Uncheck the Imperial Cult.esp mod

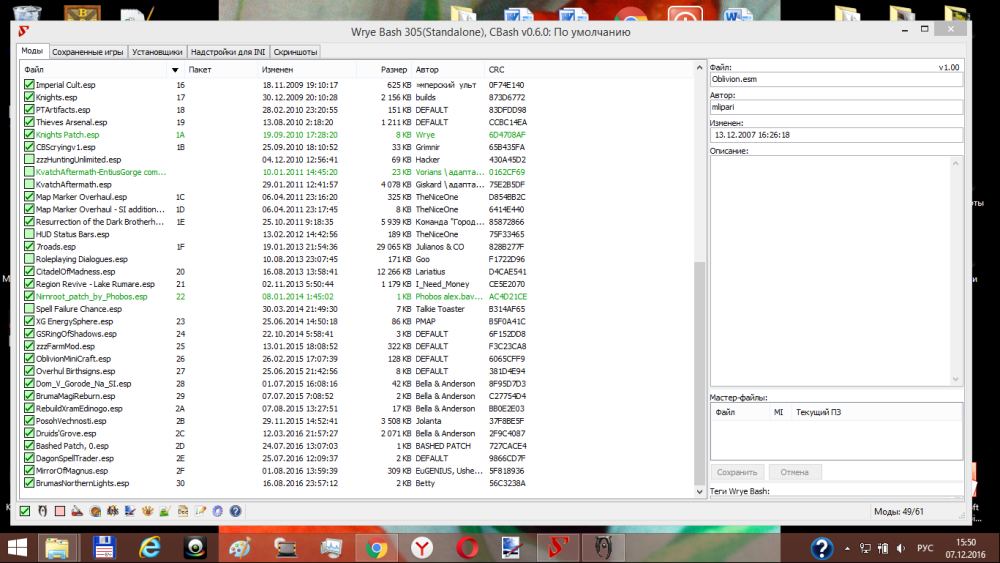point(29,84)
